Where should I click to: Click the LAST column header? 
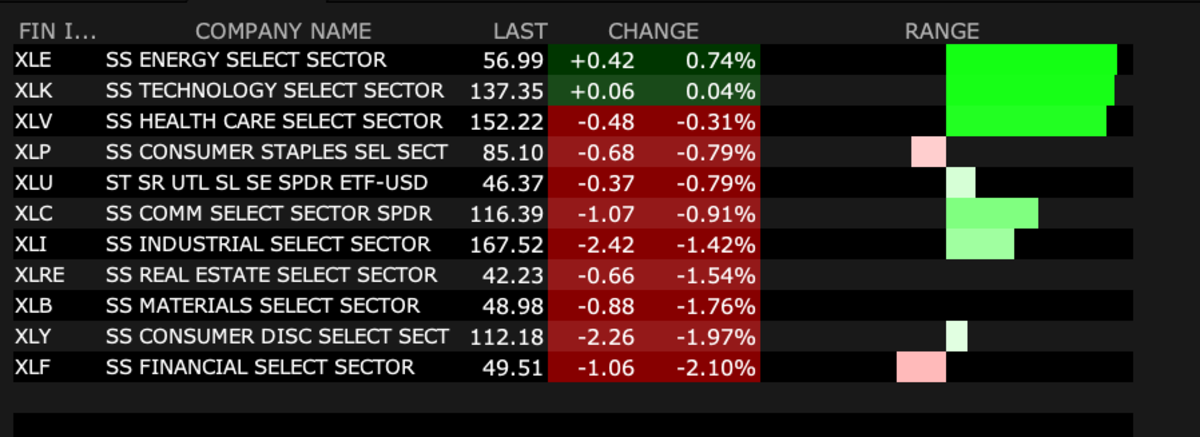[520, 31]
